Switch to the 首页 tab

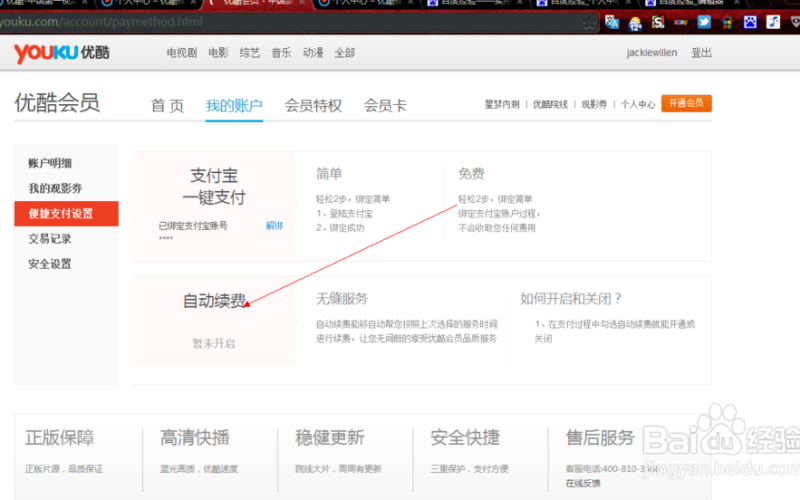coord(167,106)
